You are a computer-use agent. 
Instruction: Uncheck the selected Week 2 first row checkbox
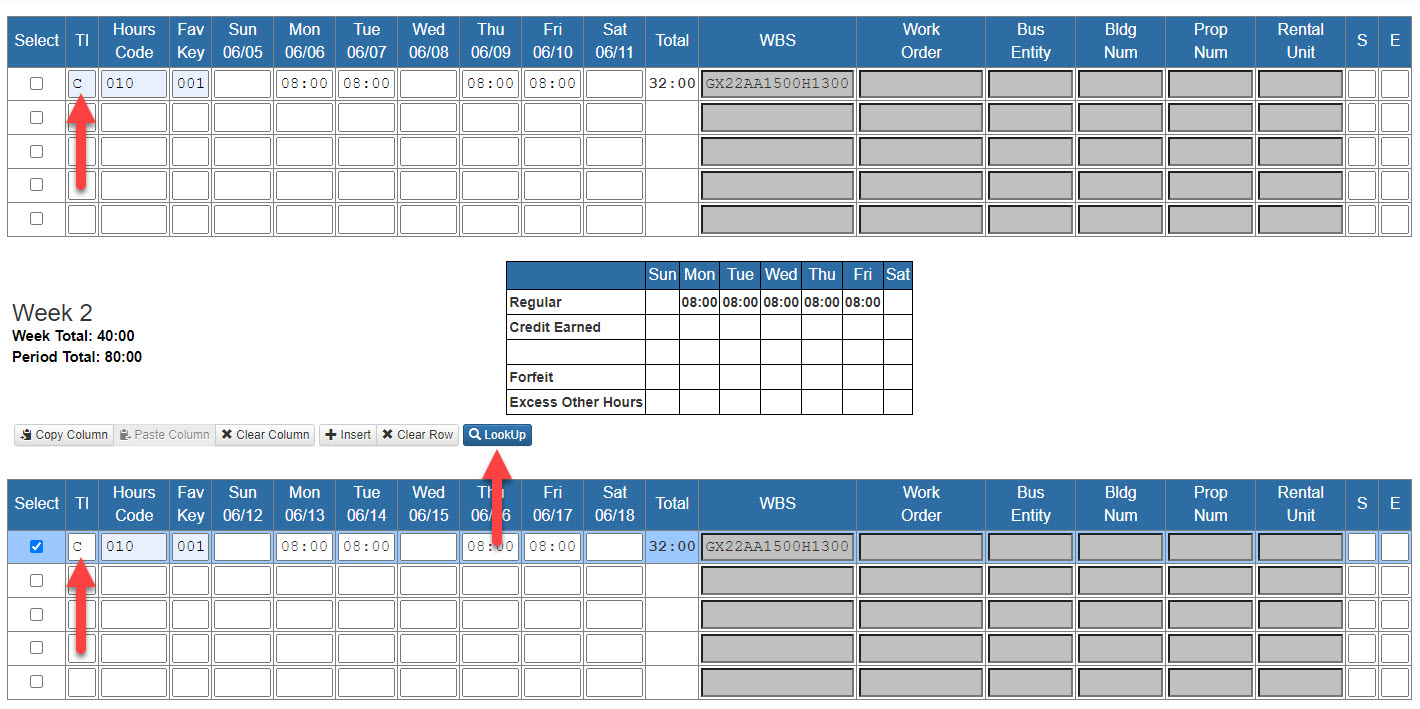[x=37, y=547]
